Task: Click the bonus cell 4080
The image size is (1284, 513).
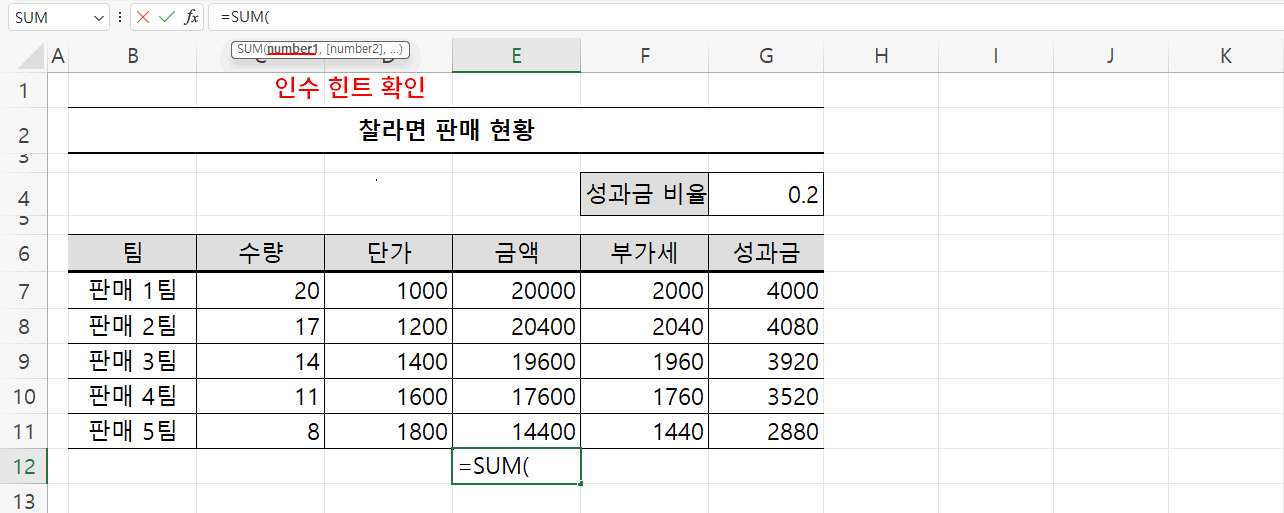Action: point(766,326)
